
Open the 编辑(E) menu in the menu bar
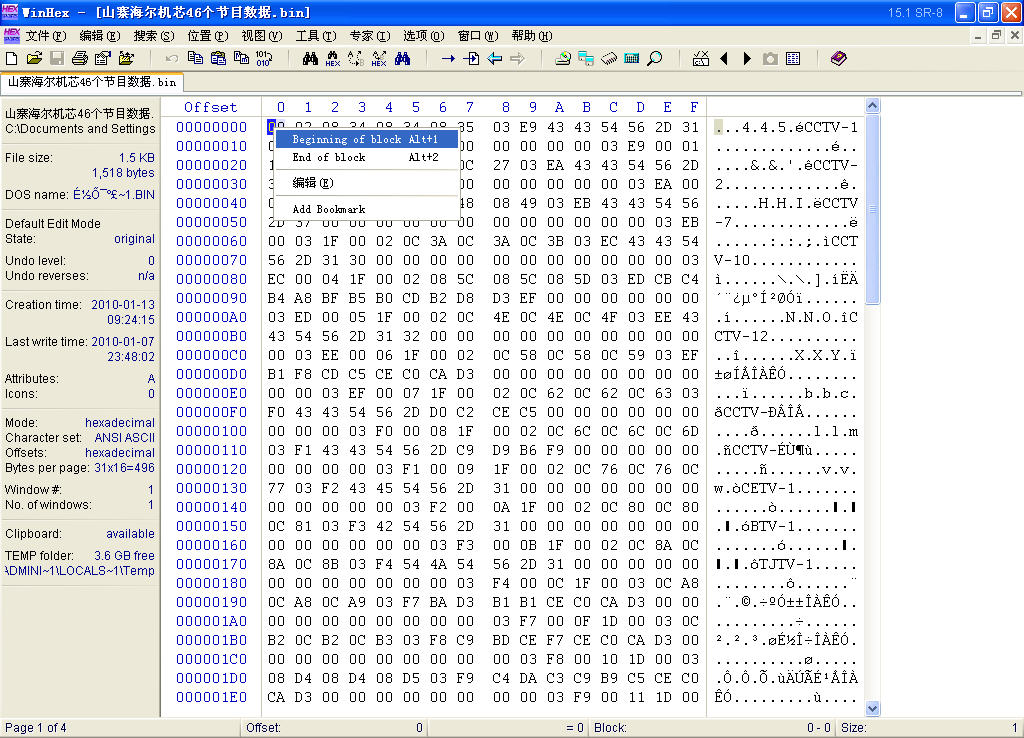pos(100,35)
